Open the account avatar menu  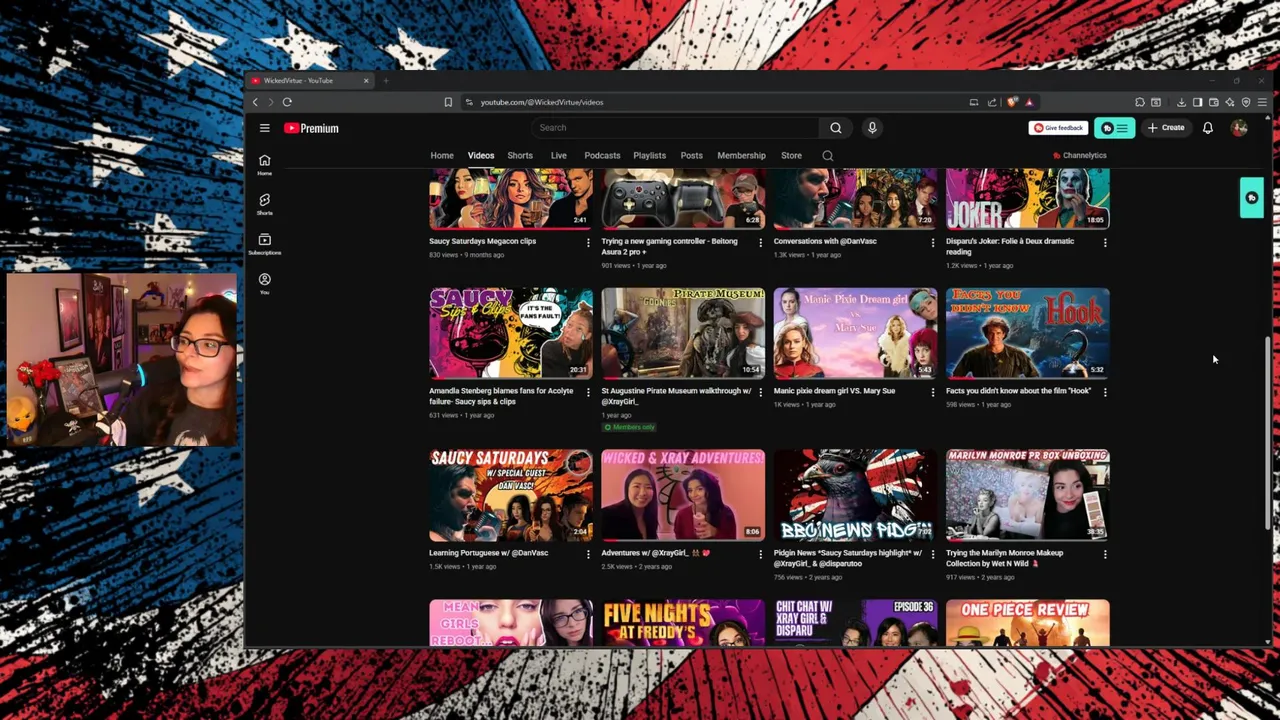click(1239, 128)
